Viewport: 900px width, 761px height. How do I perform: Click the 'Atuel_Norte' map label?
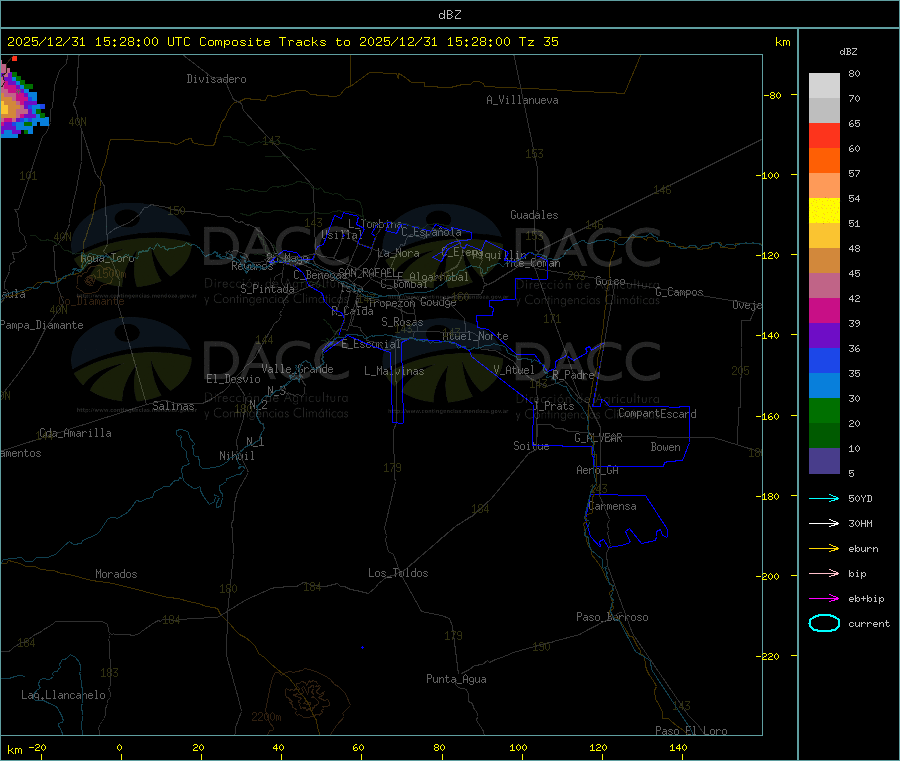475,336
